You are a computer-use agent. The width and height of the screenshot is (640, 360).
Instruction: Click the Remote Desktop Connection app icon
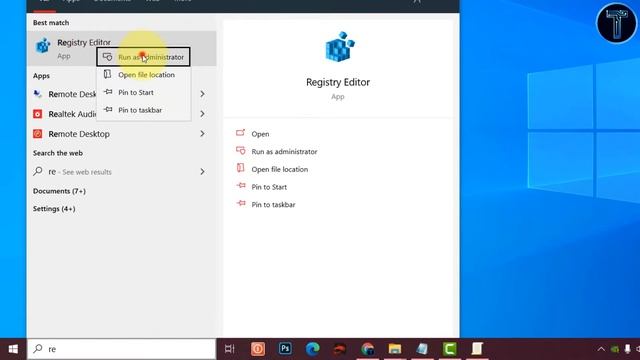(38, 94)
